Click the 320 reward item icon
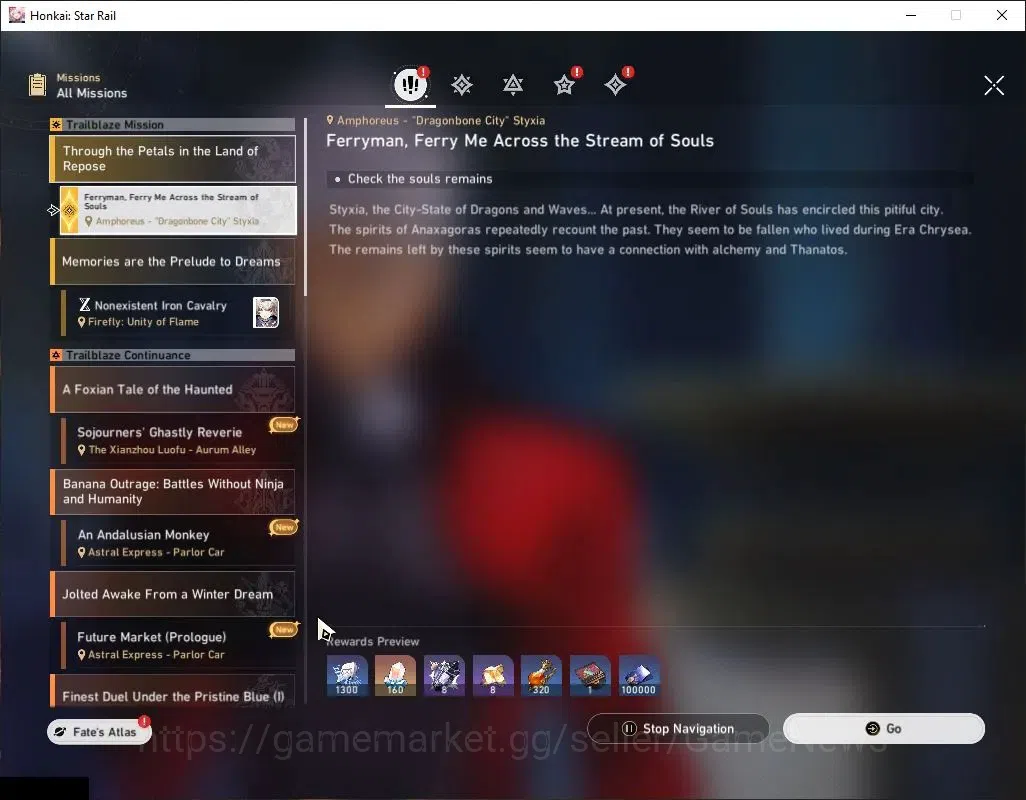 (x=541, y=675)
